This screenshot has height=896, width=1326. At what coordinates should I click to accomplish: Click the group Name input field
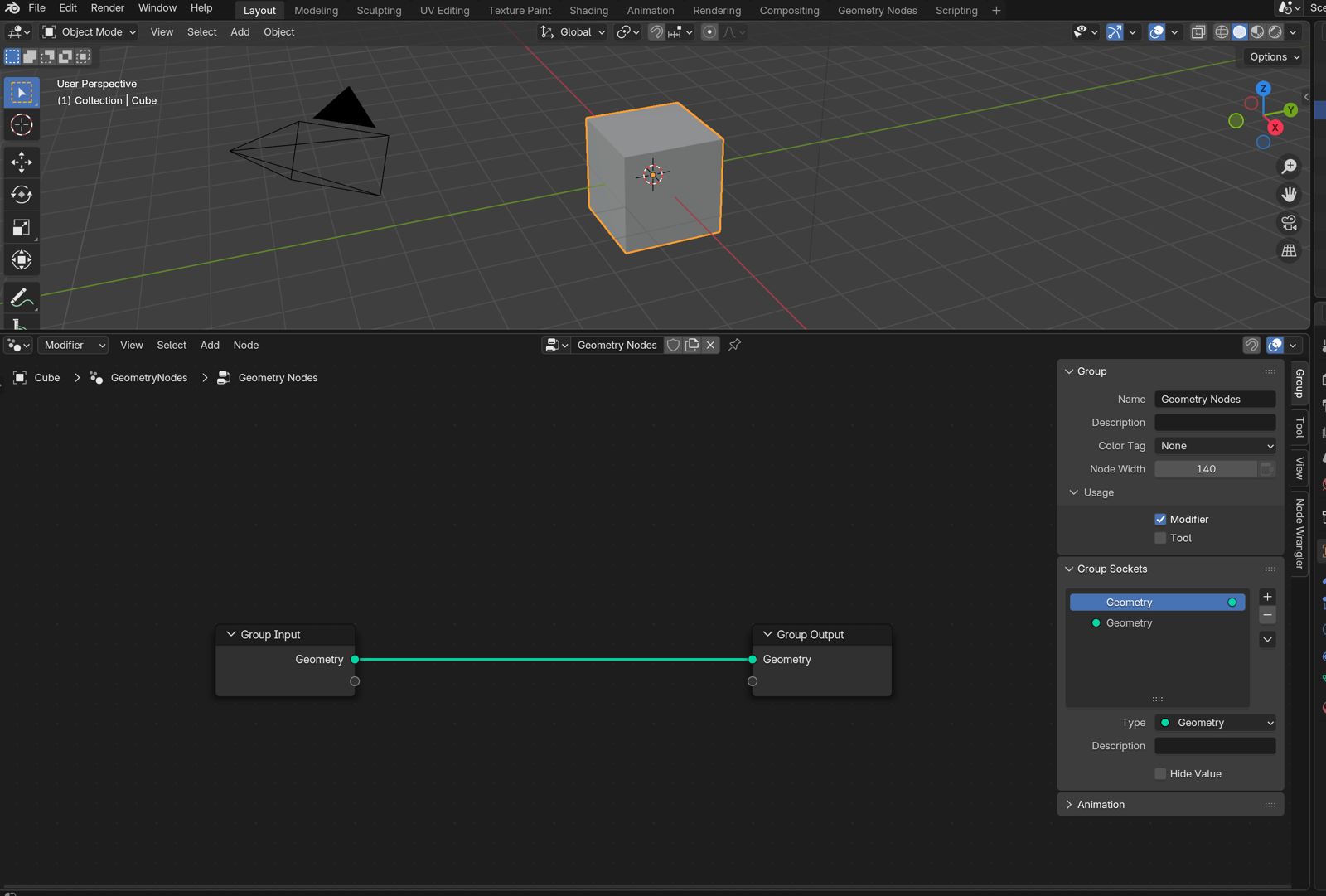point(1215,400)
